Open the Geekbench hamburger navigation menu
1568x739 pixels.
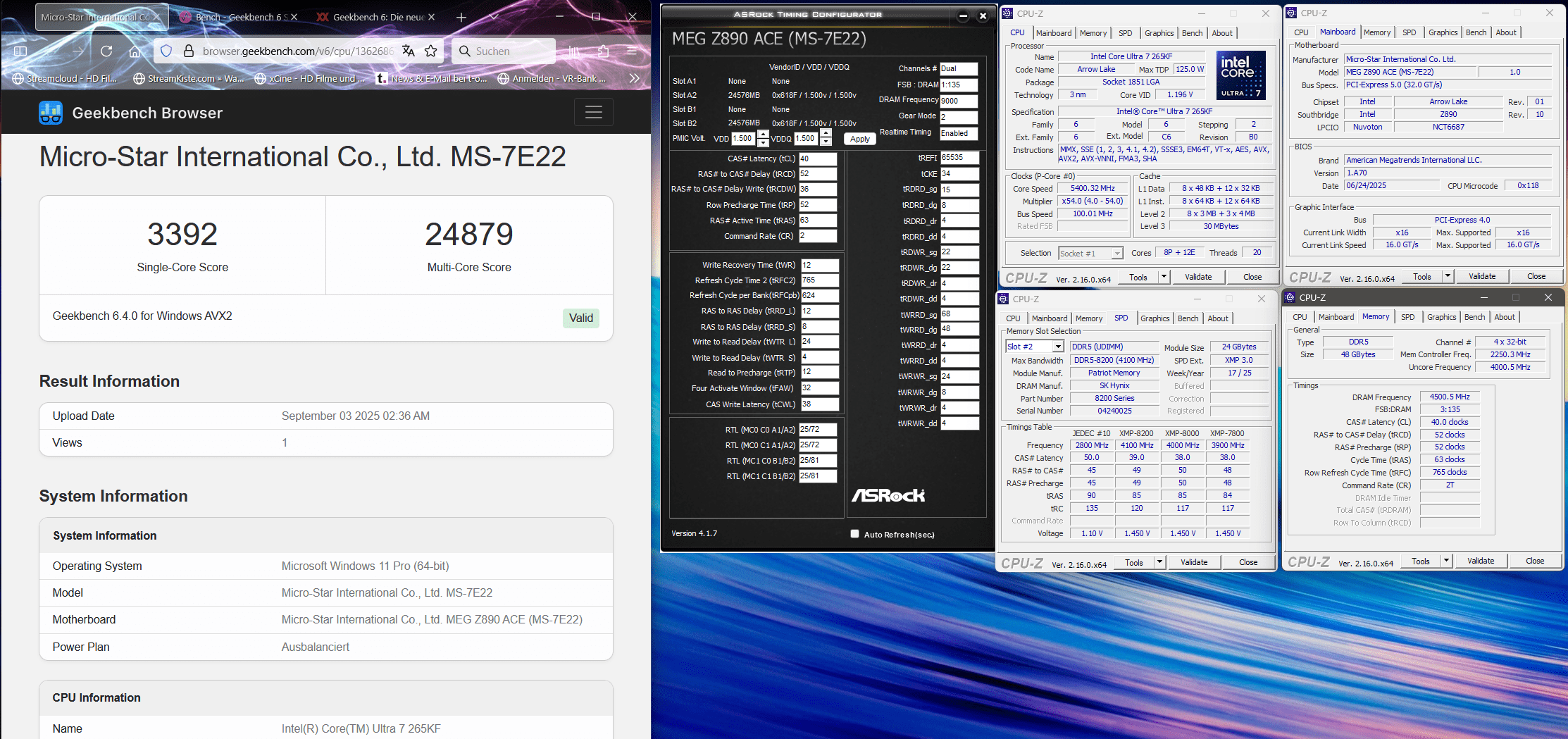click(x=594, y=112)
